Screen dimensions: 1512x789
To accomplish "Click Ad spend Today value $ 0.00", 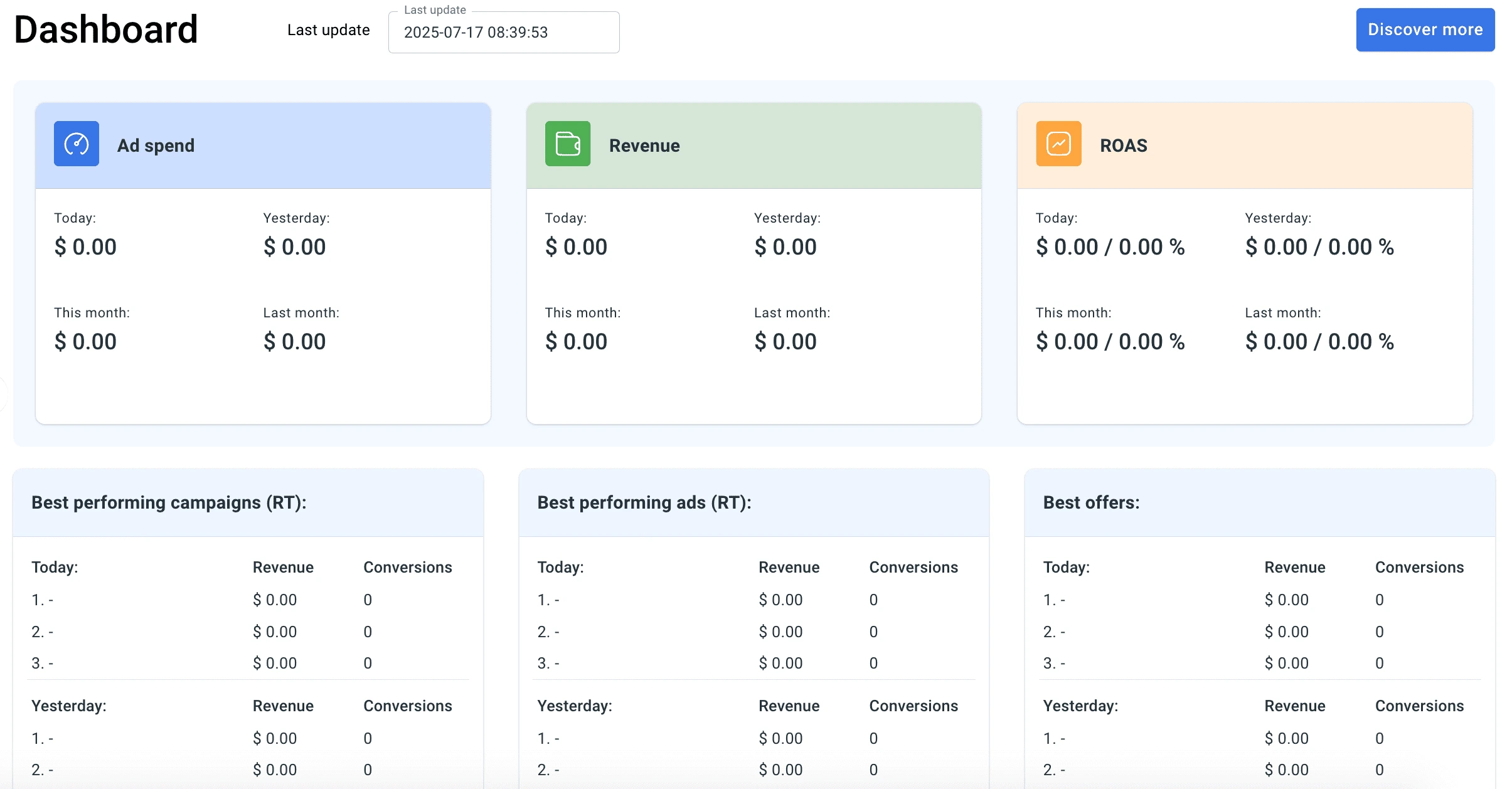I will pyautogui.click(x=85, y=246).
